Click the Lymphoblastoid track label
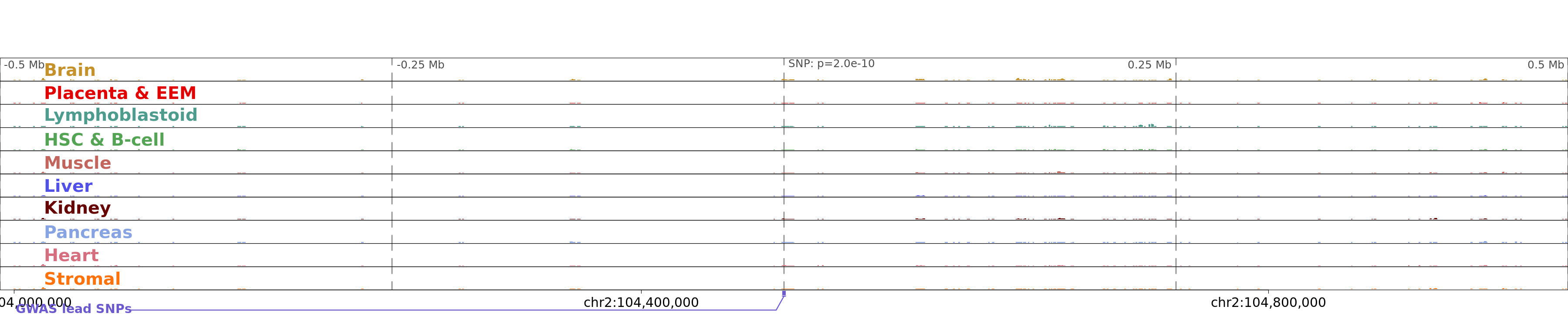 tap(121, 115)
